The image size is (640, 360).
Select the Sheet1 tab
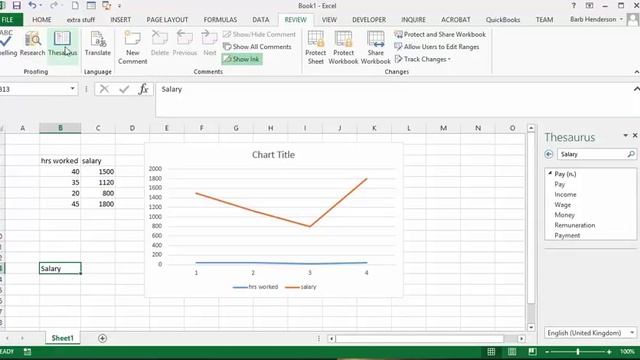[x=62, y=338]
